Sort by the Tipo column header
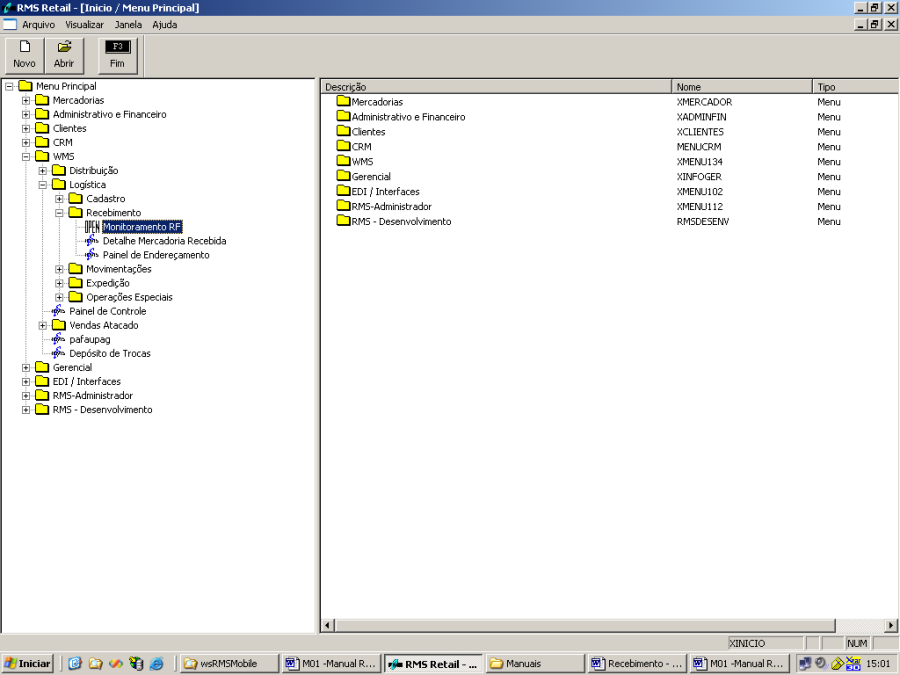 tap(855, 87)
